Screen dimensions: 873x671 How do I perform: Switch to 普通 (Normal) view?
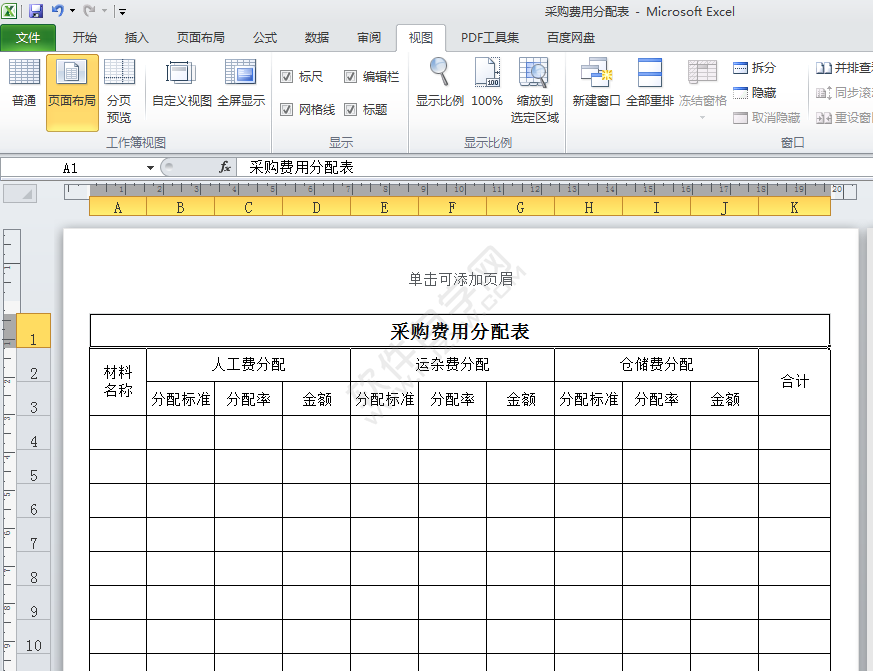pyautogui.click(x=22, y=85)
